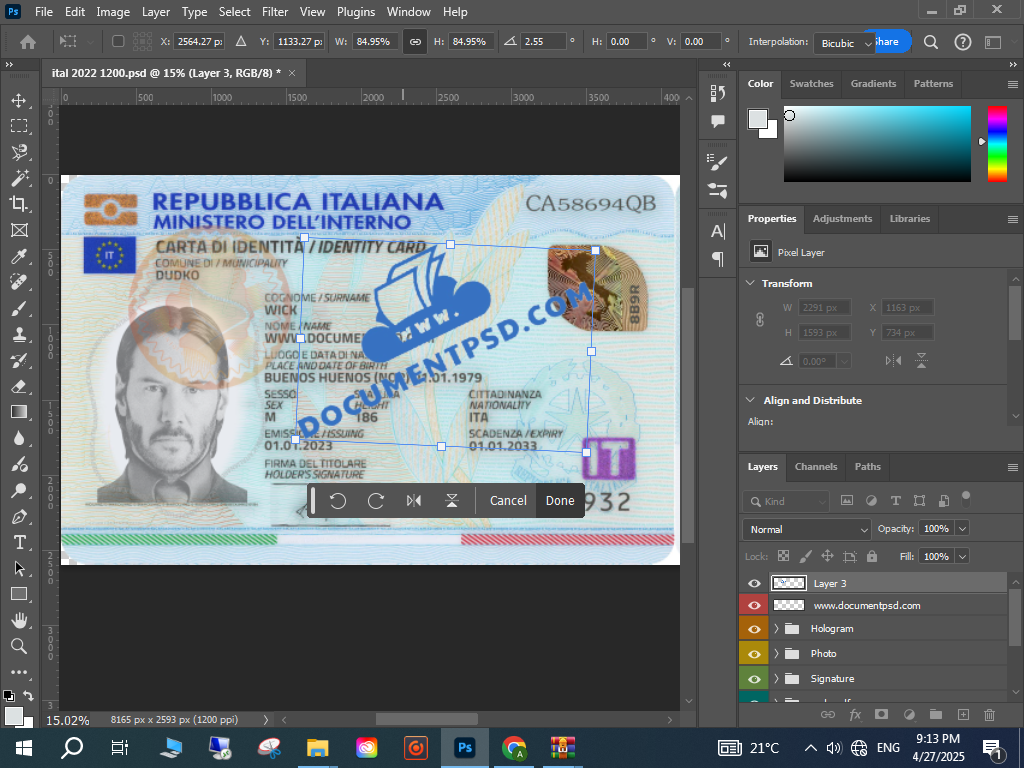Open the Character panel icon
This screenshot has height=768, width=1024.
click(718, 231)
